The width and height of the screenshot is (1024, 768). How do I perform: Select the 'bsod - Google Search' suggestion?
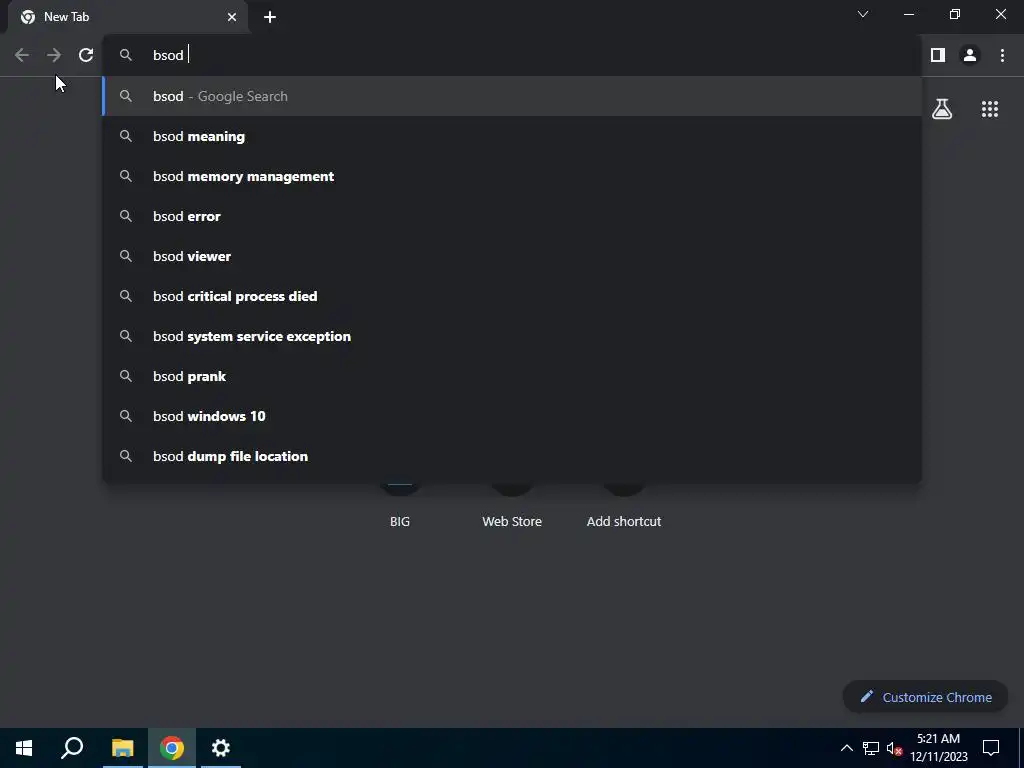click(513, 97)
